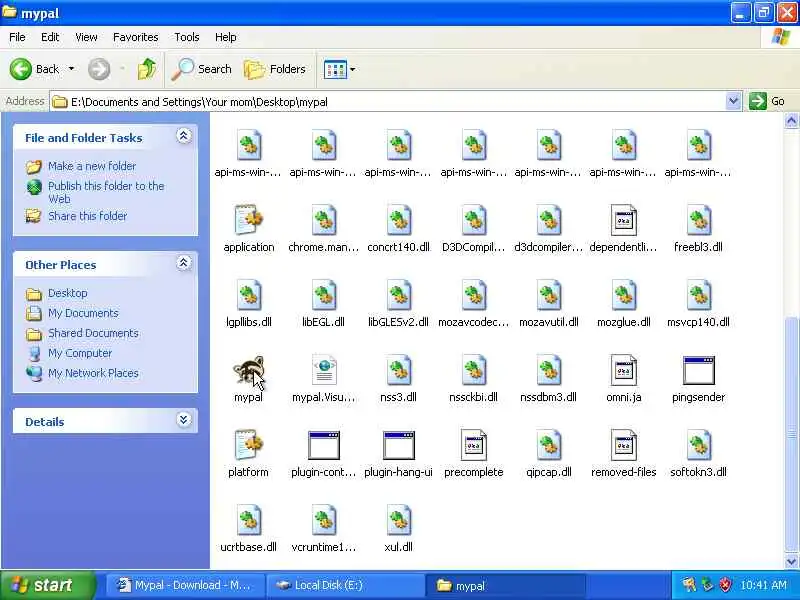Select the omni.ja file icon

point(623,370)
